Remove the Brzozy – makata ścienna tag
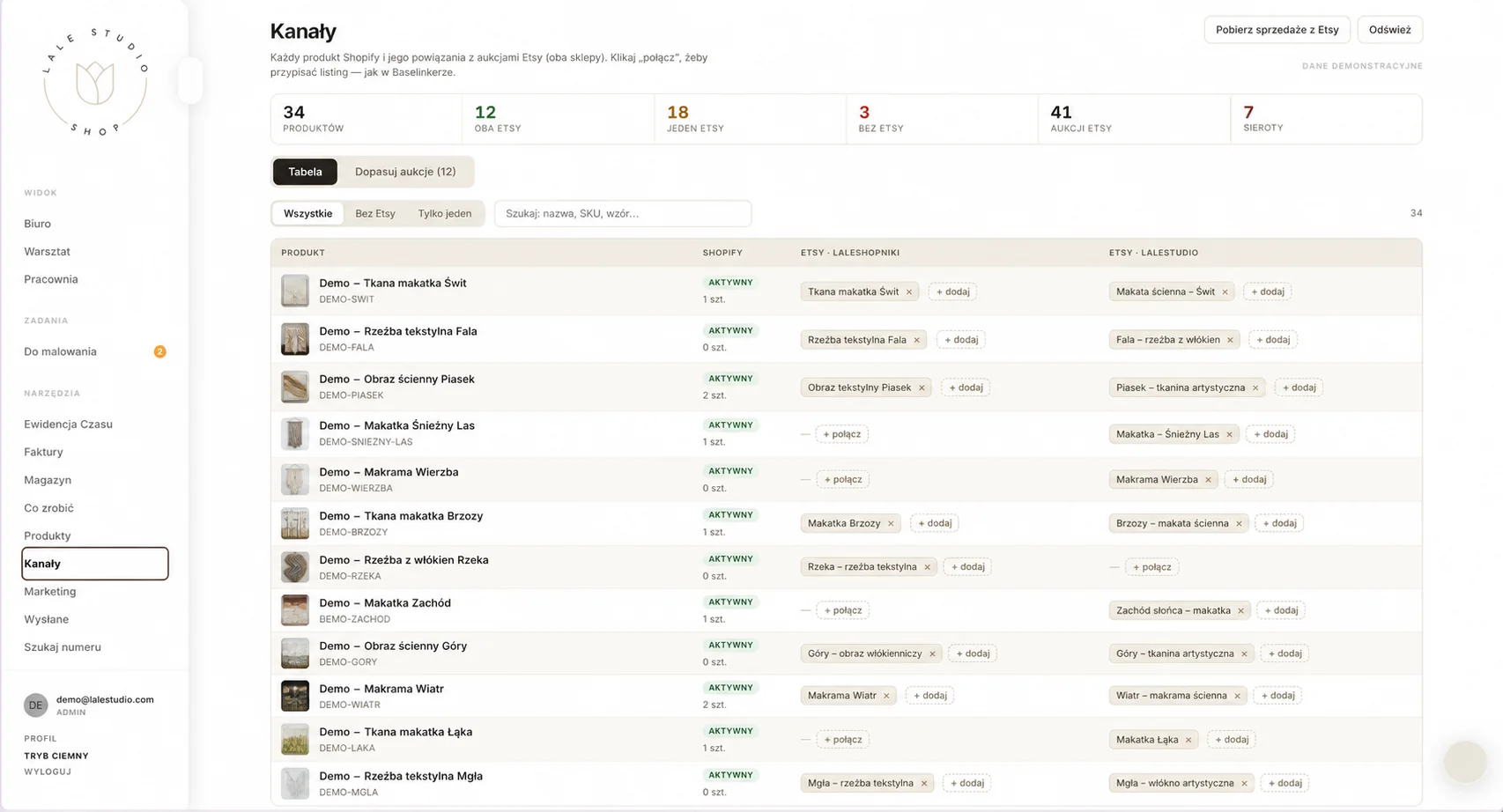The width and height of the screenshot is (1503, 812). click(1239, 523)
